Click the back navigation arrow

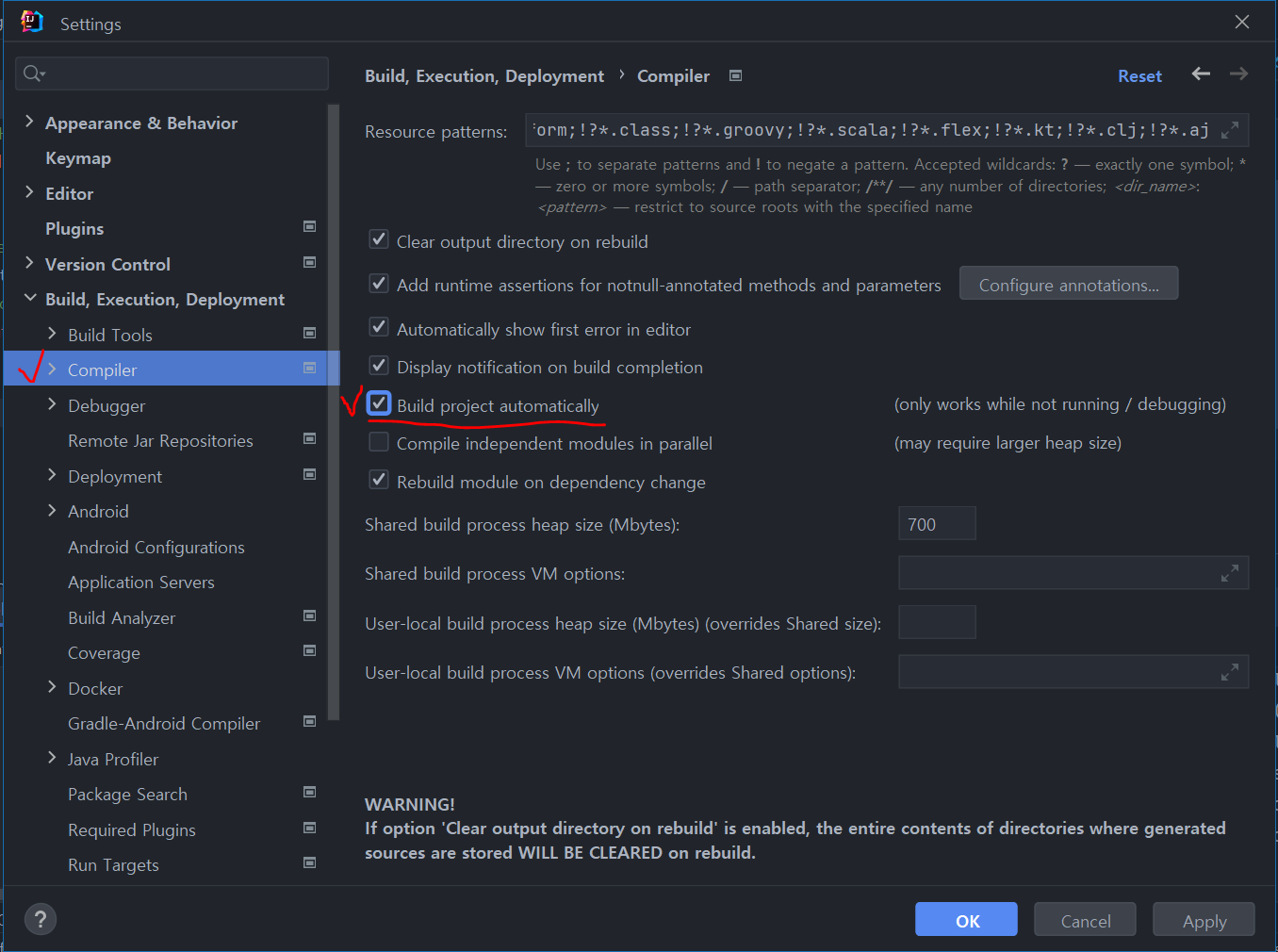1200,75
